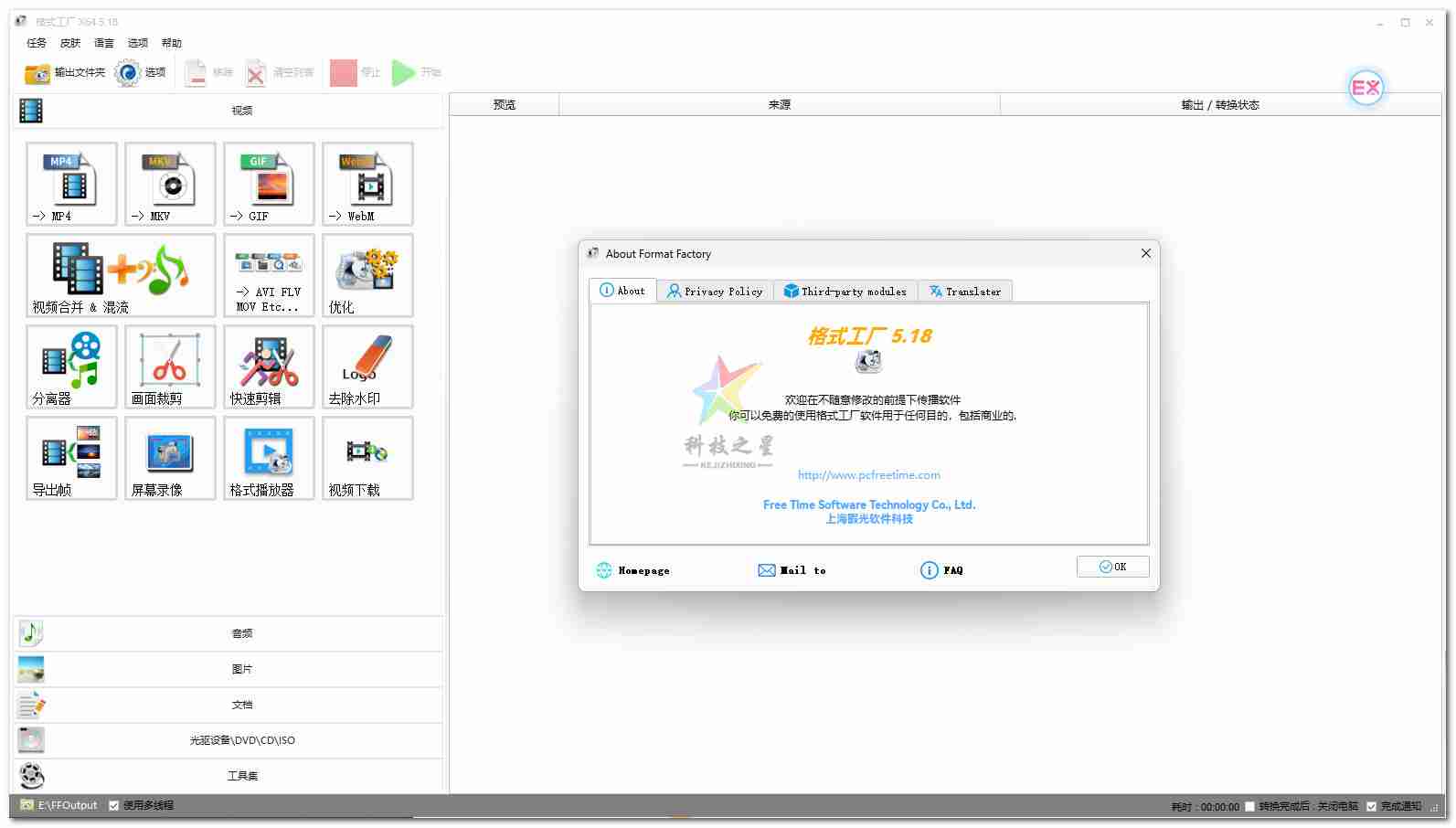Viewport: 1456px width, 828px height.
Task: Open the 去除水印 logo remover tool
Action: point(367,366)
